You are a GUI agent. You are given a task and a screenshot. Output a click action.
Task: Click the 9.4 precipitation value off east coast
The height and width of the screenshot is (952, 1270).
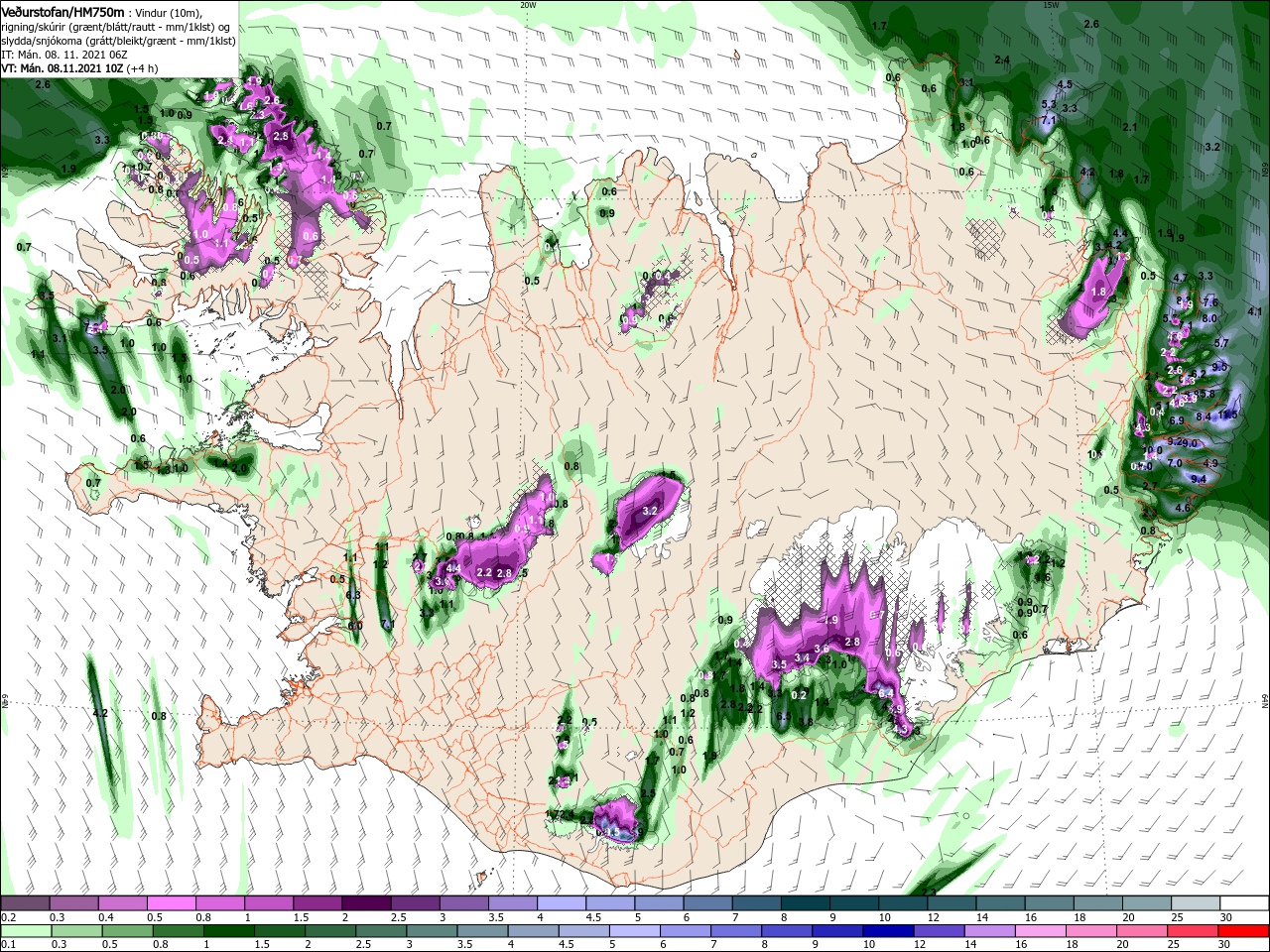pyautogui.click(x=1199, y=479)
